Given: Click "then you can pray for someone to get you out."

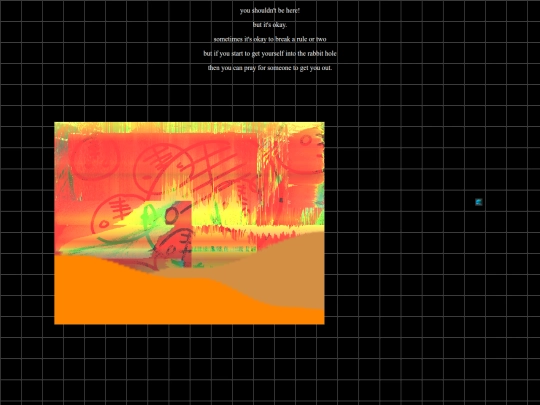Looking at the screenshot, I should 270,68.
